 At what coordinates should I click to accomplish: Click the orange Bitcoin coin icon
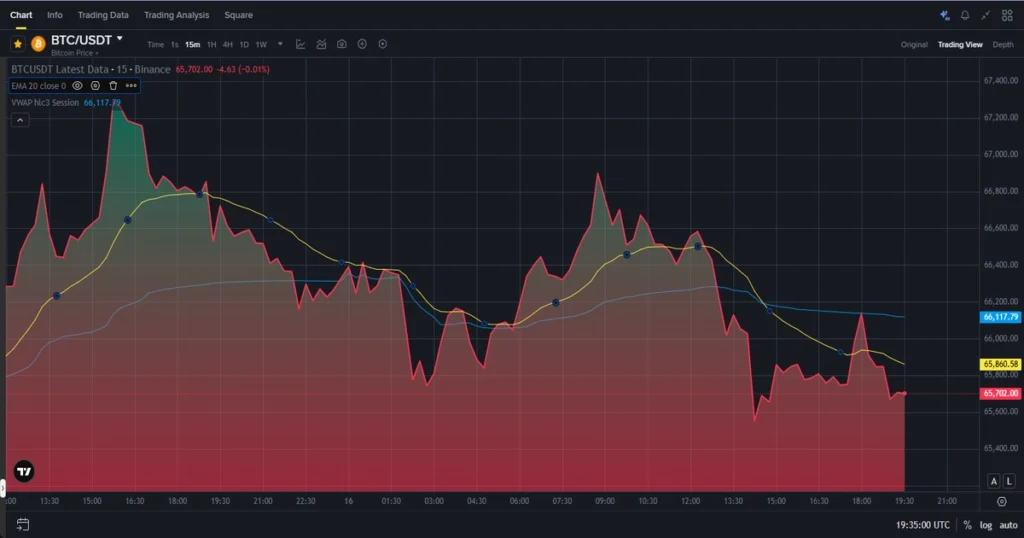[38, 44]
